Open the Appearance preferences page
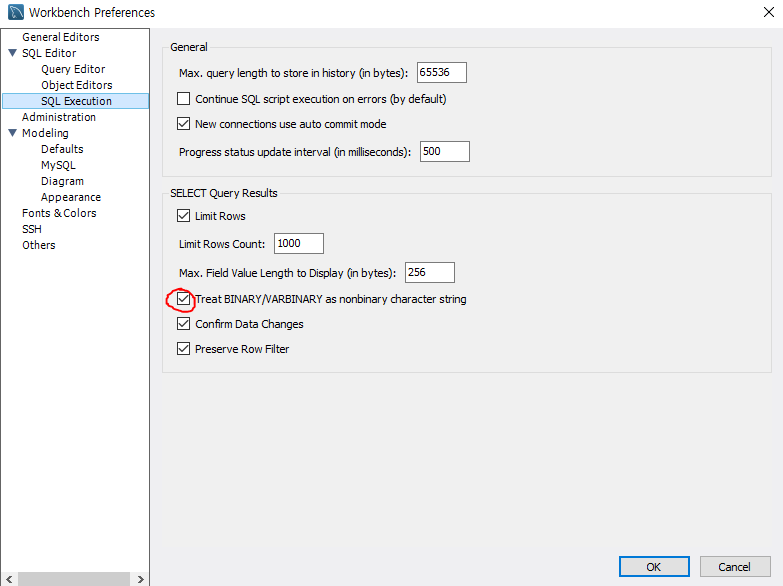783x586 pixels. [x=70, y=197]
